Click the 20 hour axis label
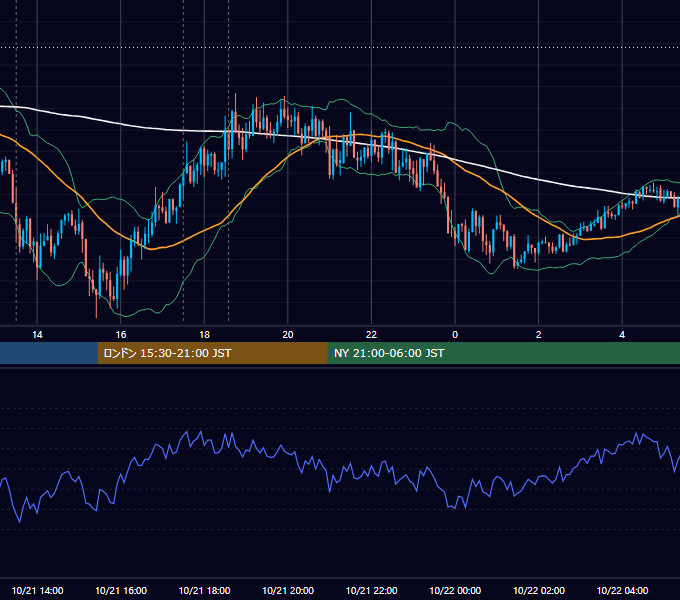 tap(288, 335)
